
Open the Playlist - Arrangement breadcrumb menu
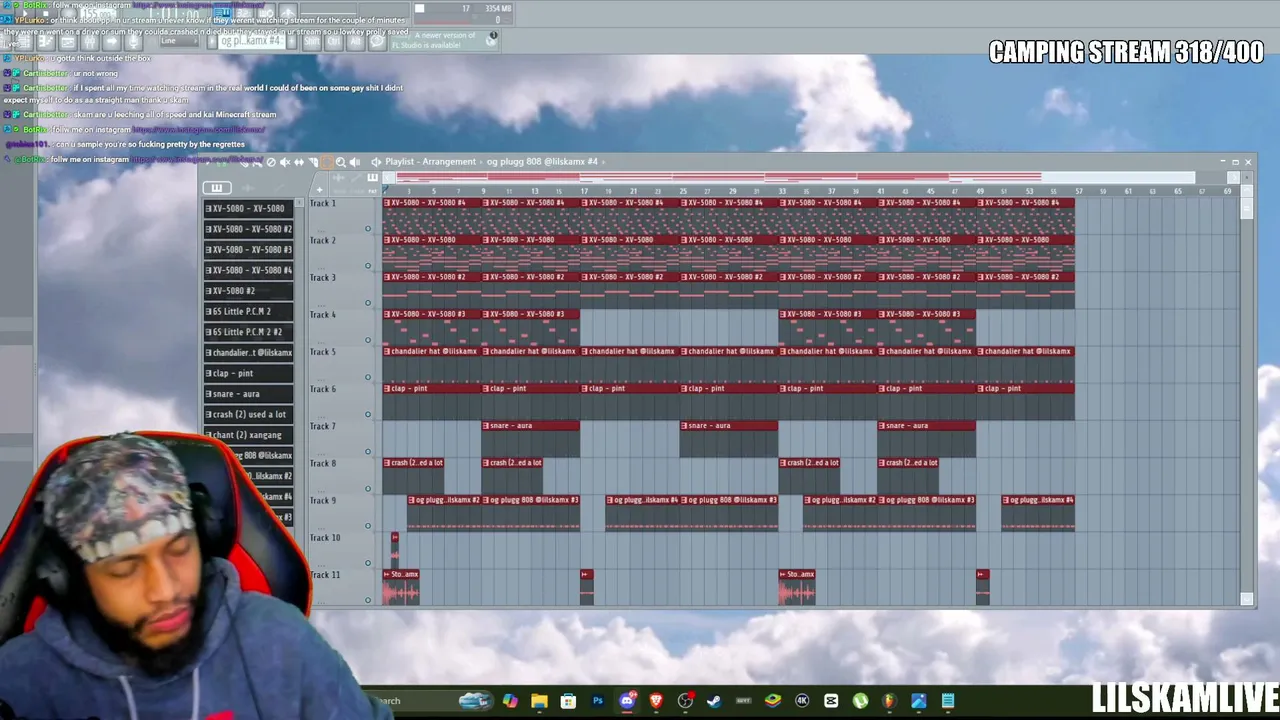tap(430, 162)
